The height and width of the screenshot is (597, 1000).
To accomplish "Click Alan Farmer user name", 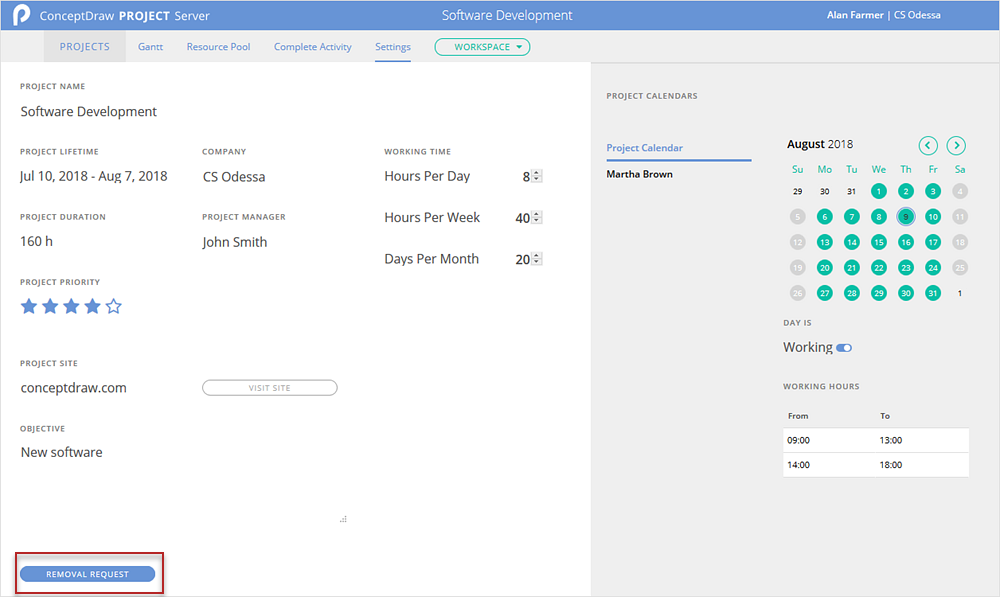I will pyautogui.click(x=855, y=15).
